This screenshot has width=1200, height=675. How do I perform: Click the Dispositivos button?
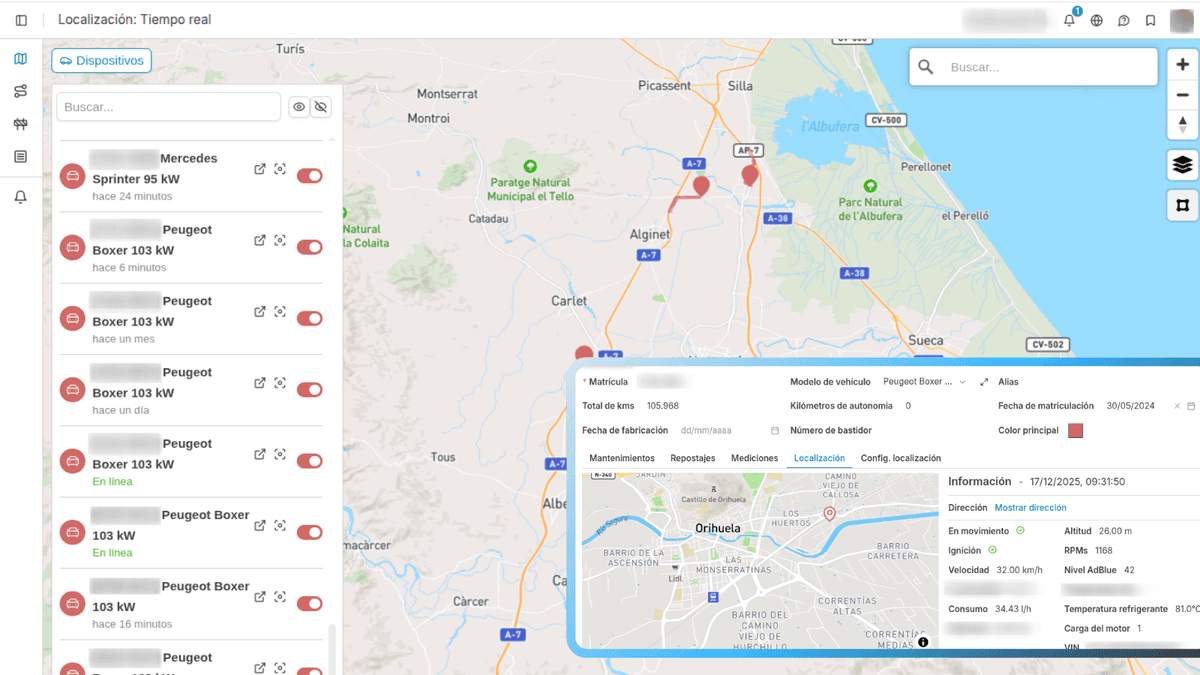click(x=101, y=61)
